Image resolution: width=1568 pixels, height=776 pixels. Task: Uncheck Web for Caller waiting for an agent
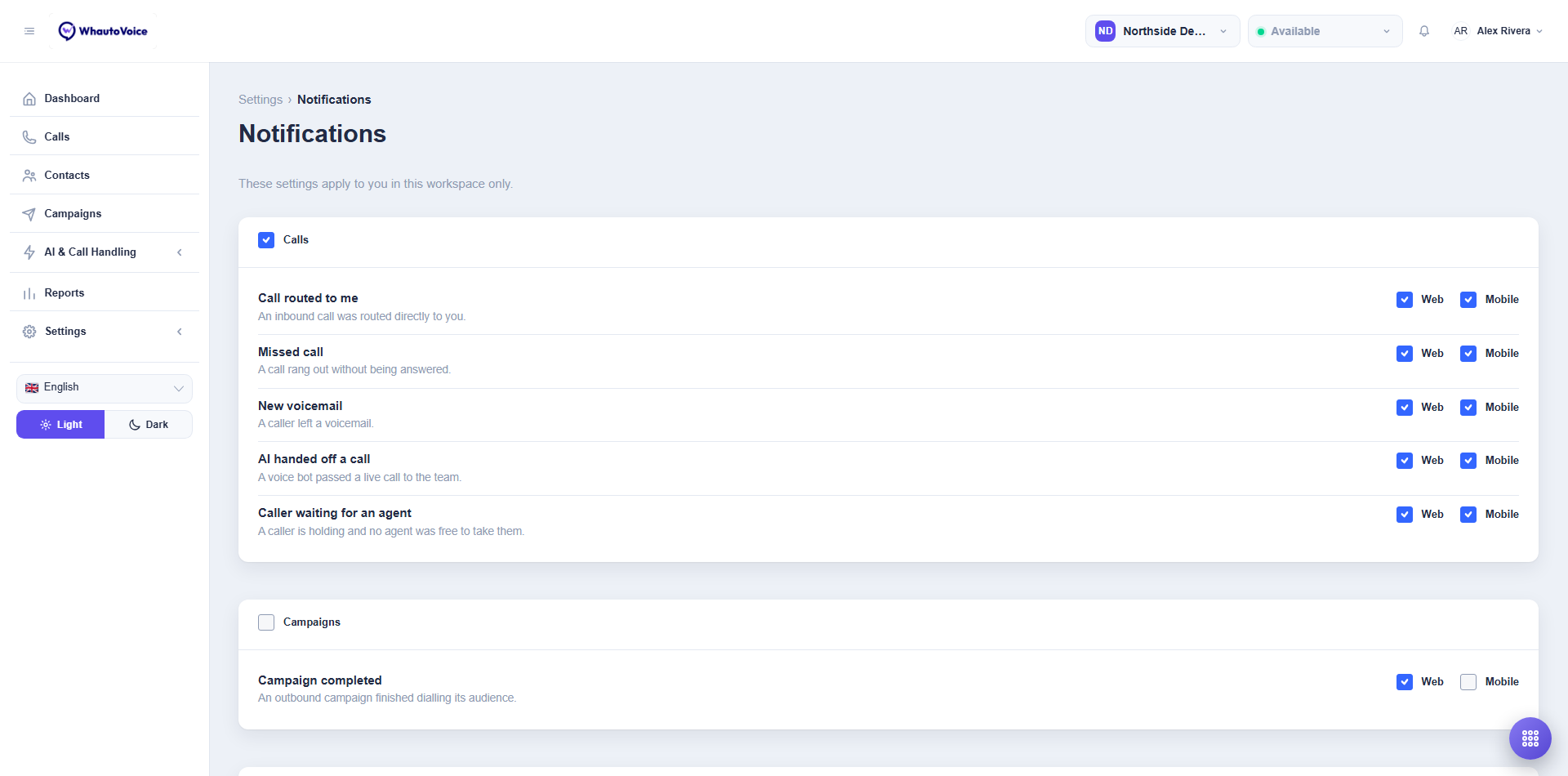click(1405, 515)
